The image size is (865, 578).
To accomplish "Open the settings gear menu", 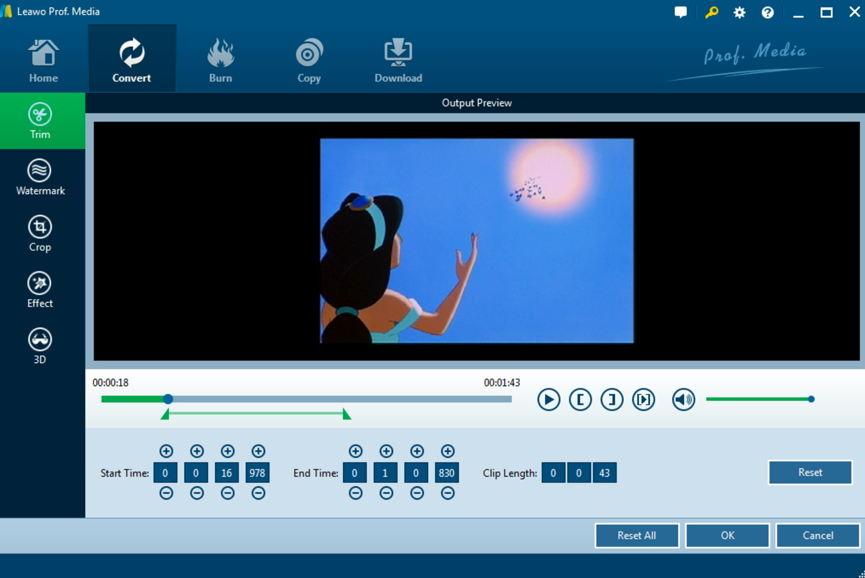I will [738, 12].
